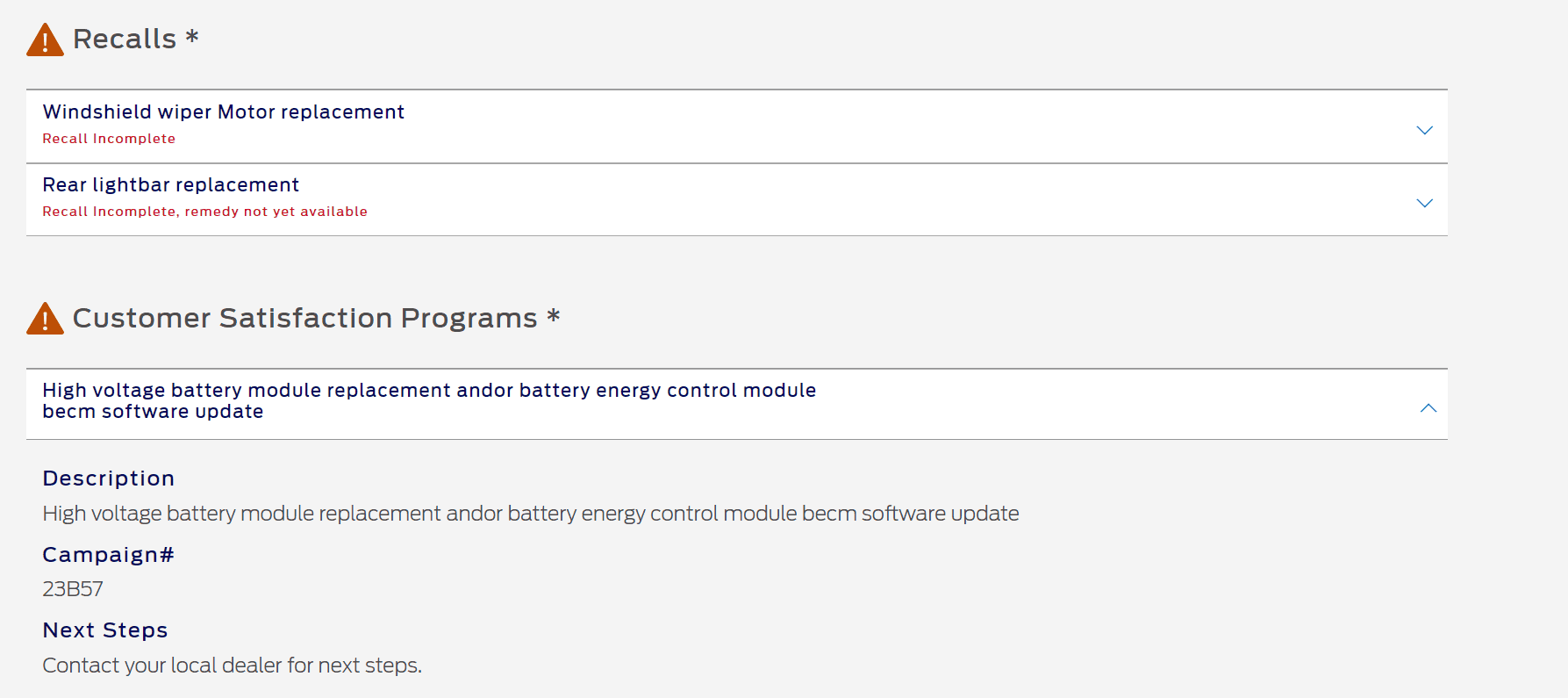Expand the Windshield wiper Motor replacement chevron
This screenshot has width=1568, height=698.
click(x=1424, y=130)
